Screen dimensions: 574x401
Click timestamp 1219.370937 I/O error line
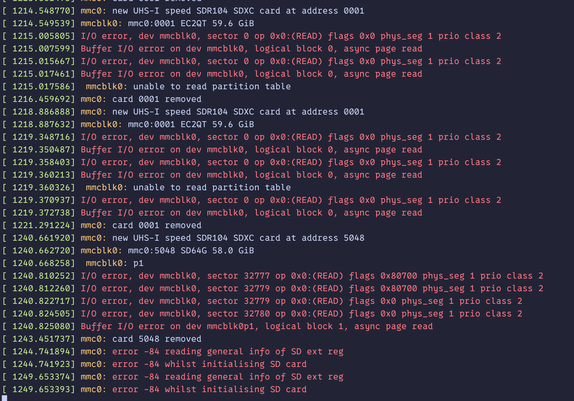pos(252,200)
